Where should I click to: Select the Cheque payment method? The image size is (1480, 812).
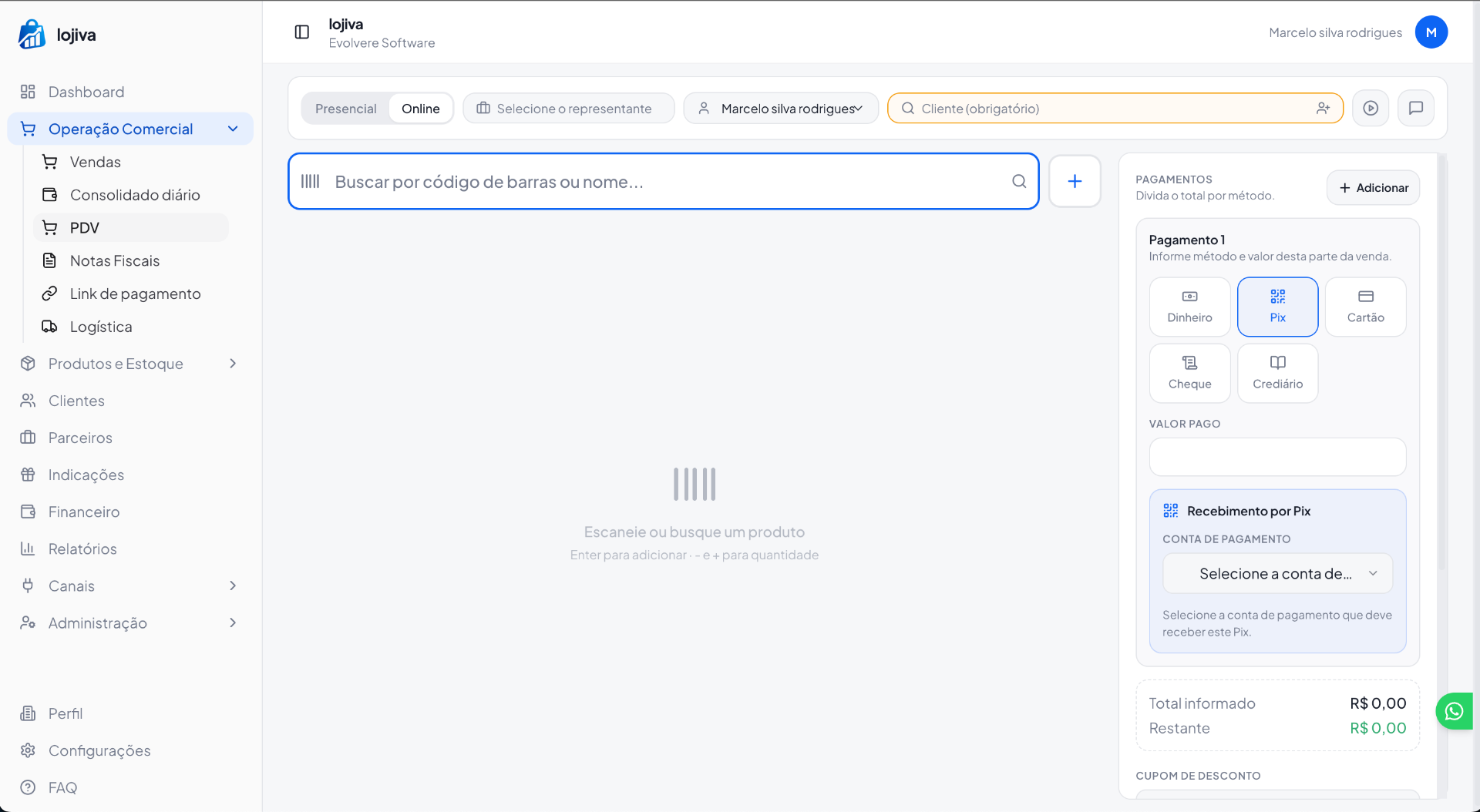[1189, 373]
